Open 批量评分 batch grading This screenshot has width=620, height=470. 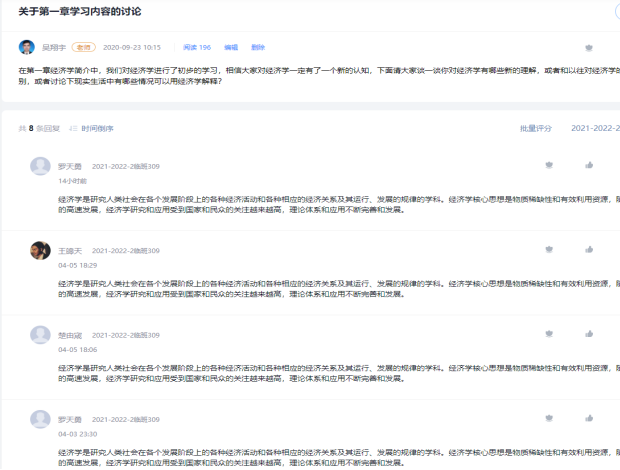(x=535, y=128)
